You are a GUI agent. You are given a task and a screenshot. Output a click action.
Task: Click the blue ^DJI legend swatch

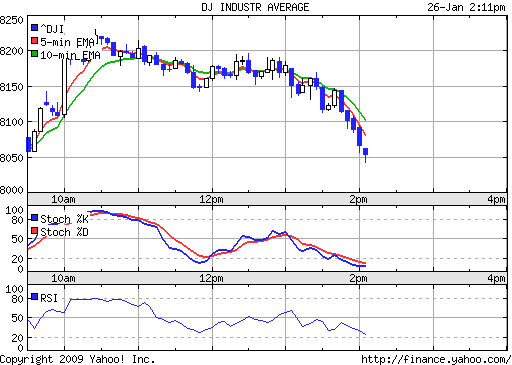[34, 27]
